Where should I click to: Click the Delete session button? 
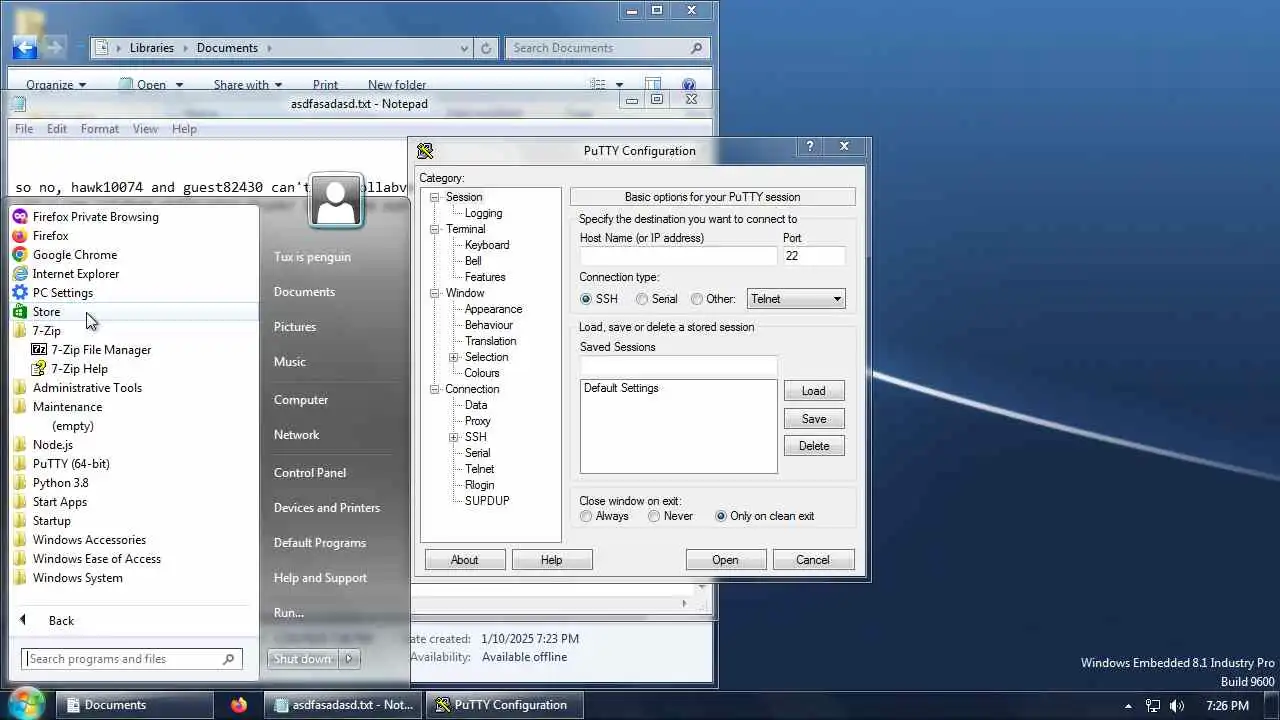tap(814, 446)
